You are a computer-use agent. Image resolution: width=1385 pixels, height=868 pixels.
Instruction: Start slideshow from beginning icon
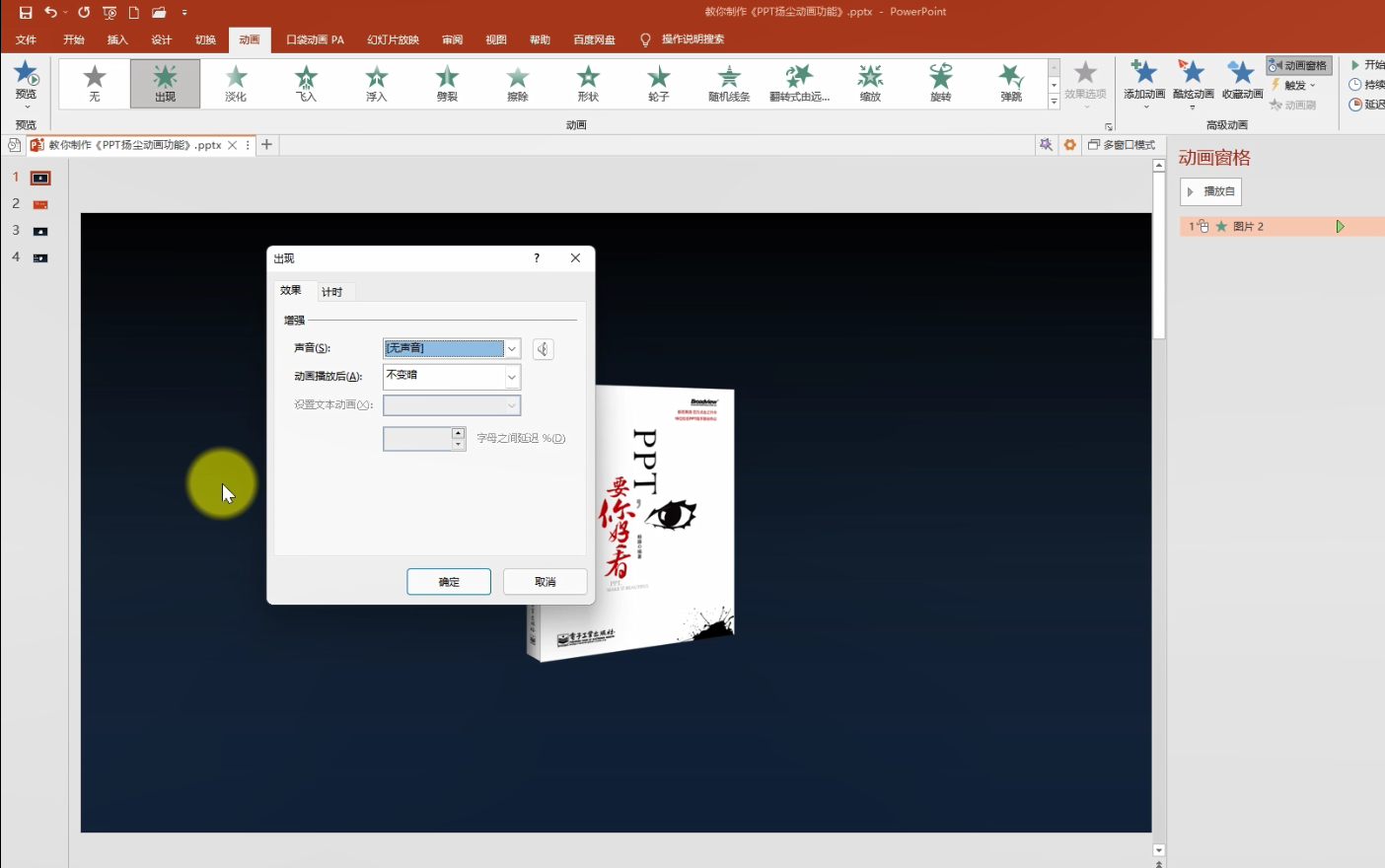click(109, 13)
